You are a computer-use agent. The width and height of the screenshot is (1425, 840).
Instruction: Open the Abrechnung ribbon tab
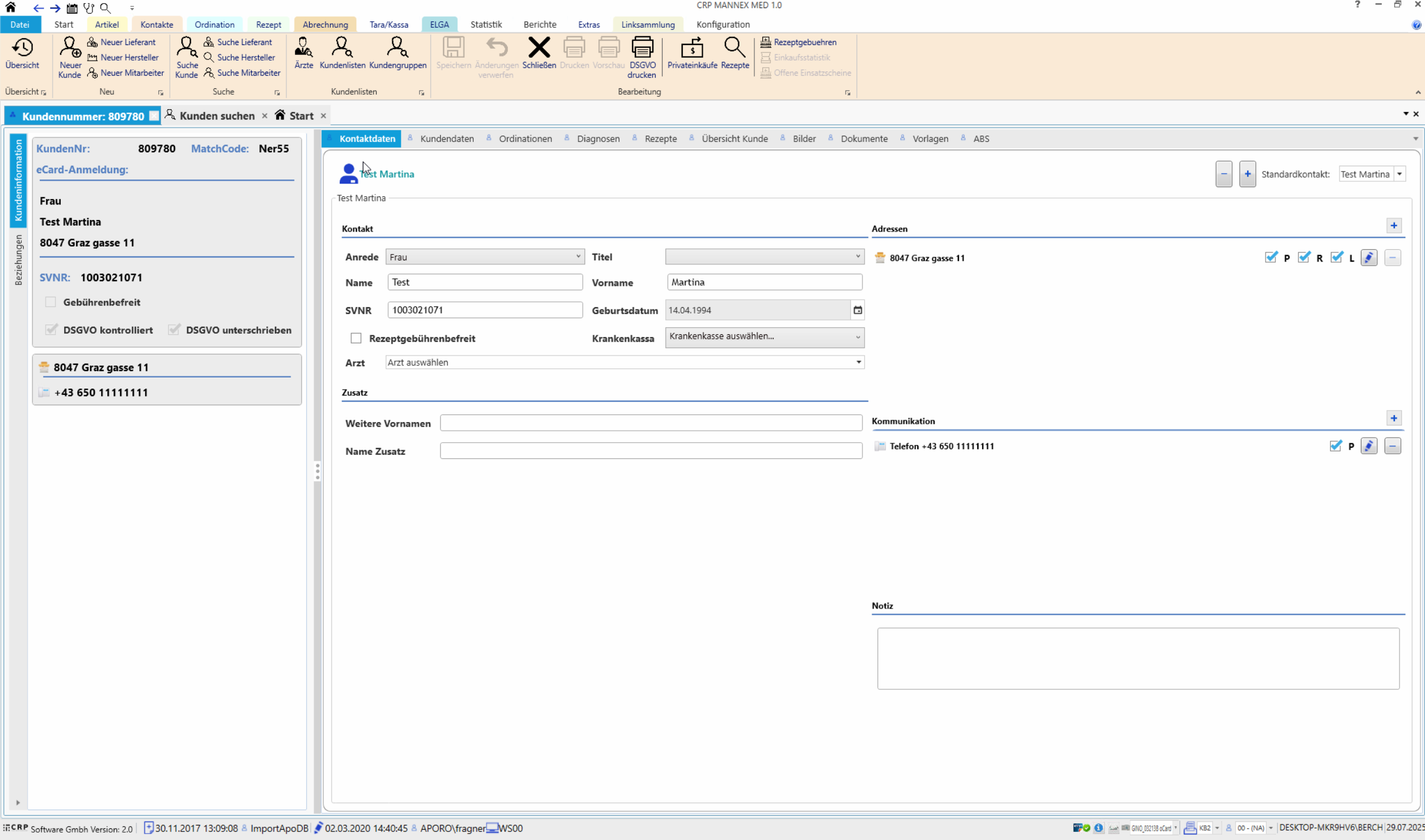point(325,25)
